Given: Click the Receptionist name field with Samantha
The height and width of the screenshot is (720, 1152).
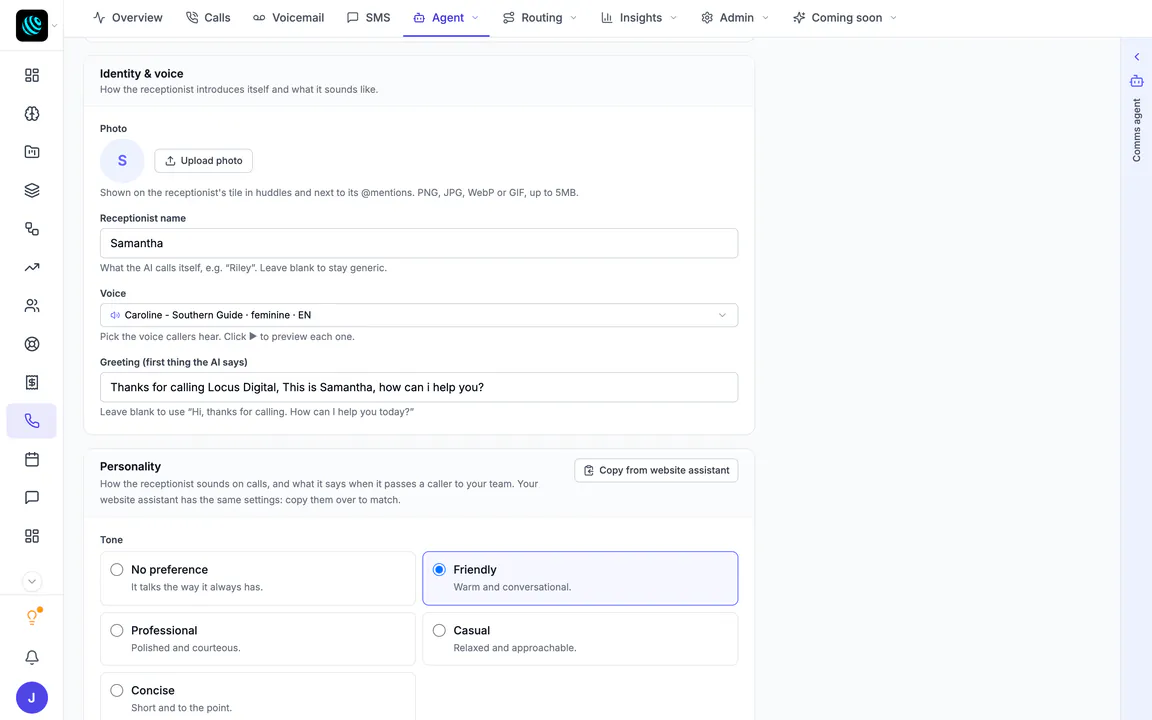Looking at the screenshot, I should 419,243.
